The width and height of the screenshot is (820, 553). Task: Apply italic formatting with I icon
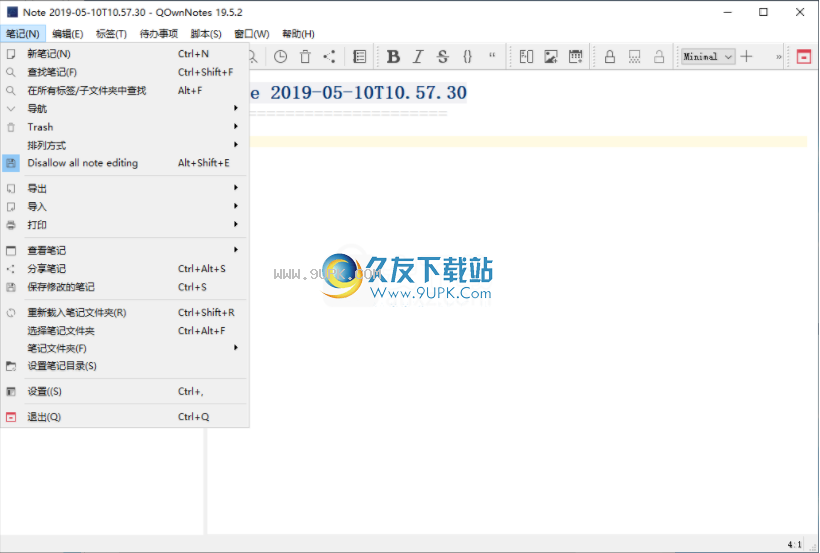(x=418, y=57)
